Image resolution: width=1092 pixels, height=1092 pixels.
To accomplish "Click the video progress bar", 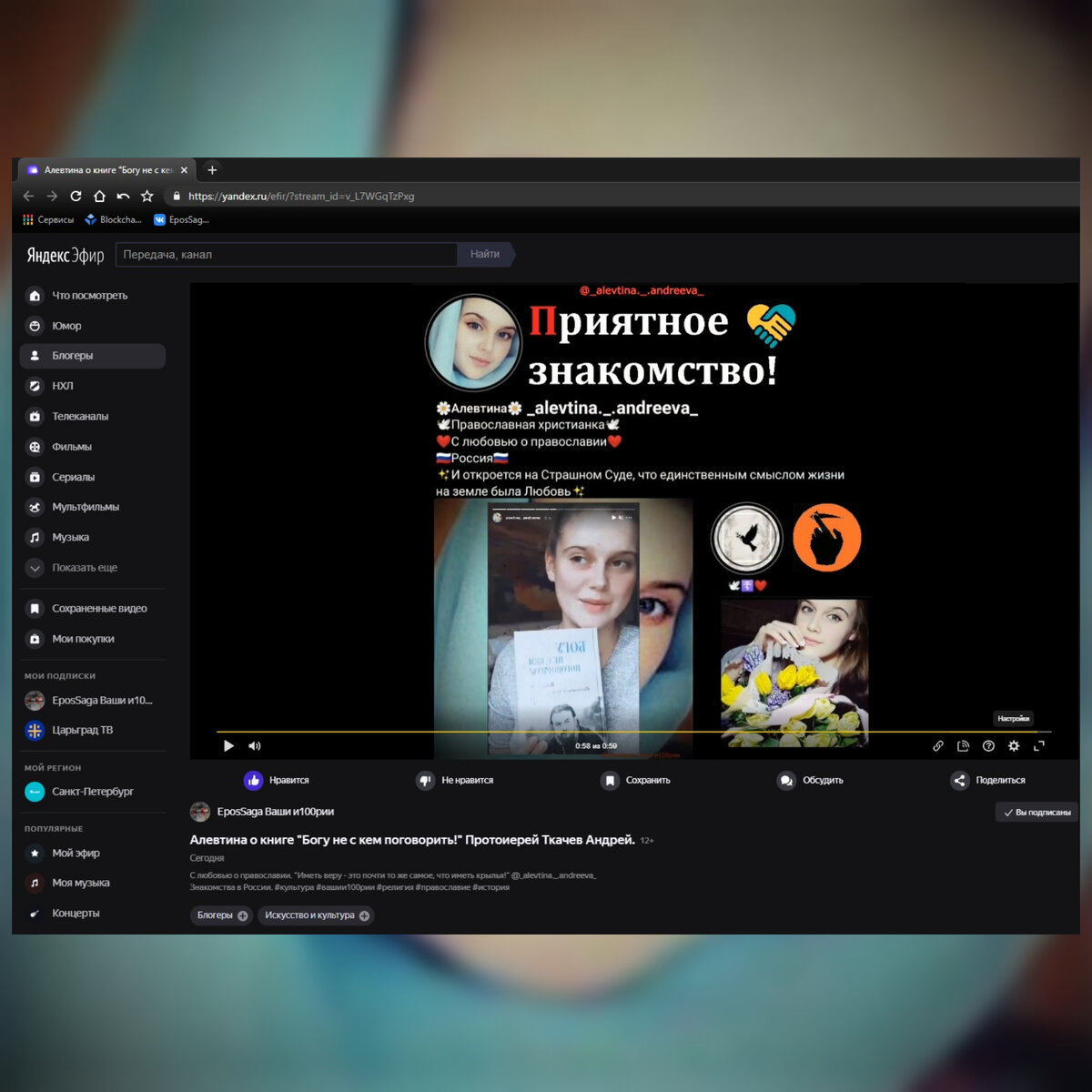I will coord(633,732).
